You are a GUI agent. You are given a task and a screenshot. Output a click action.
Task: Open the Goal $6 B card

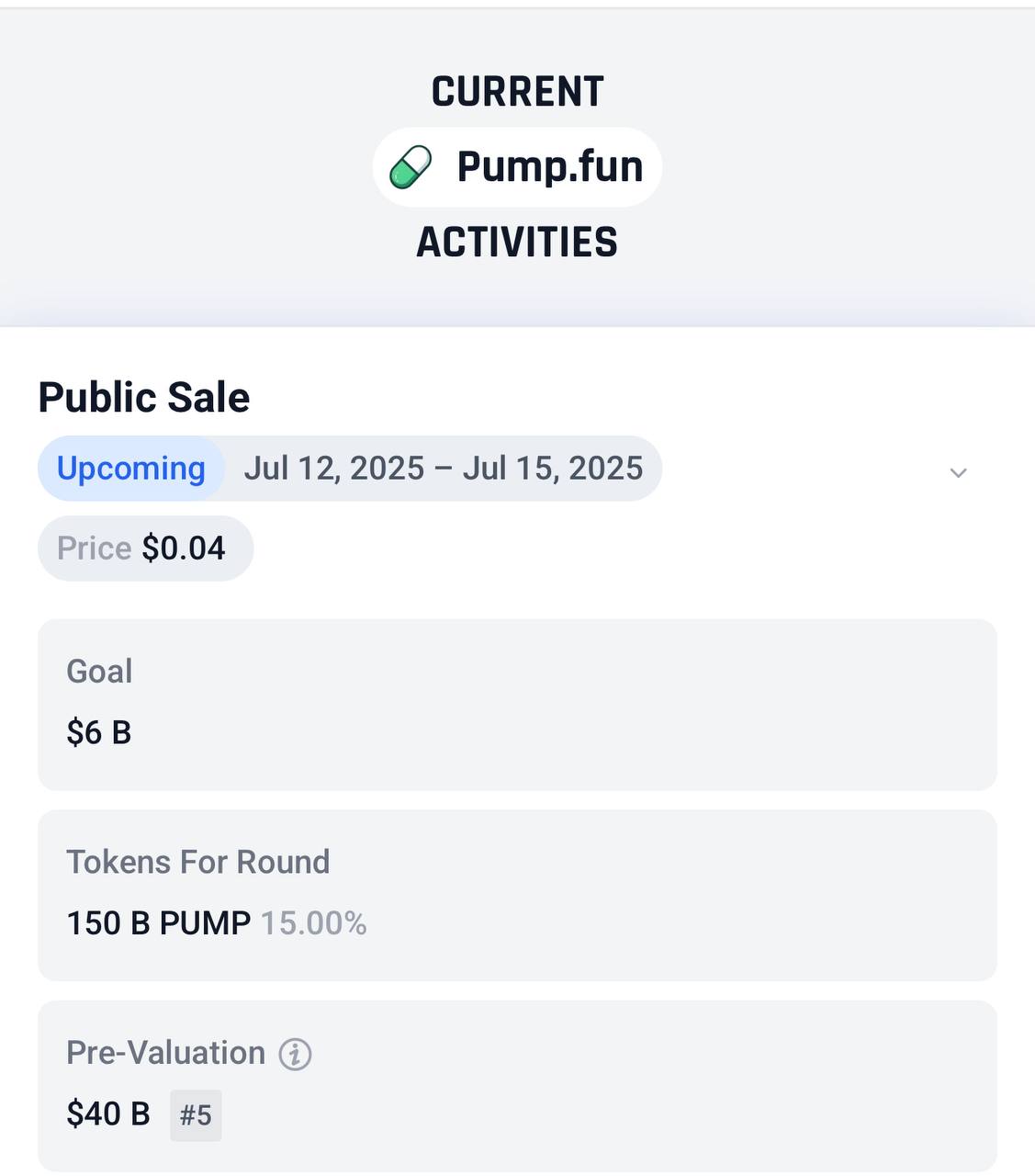(x=517, y=705)
